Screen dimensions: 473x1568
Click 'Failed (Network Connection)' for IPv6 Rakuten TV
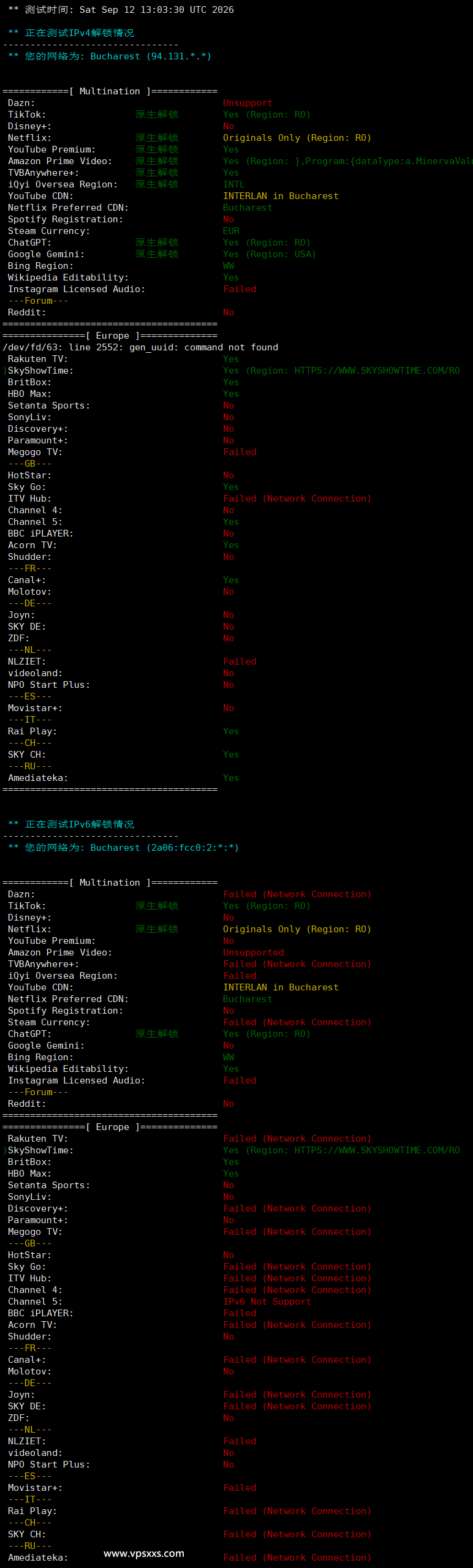click(297, 1139)
